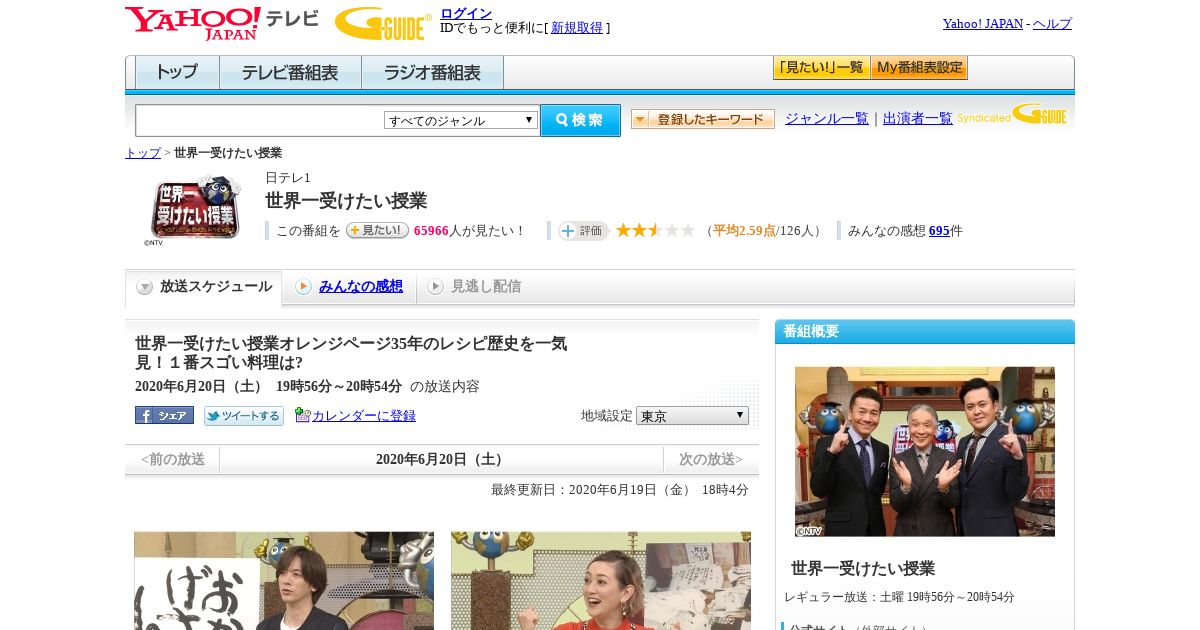This screenshot has width=1200, height=630.
Task: Open the 「見たい!」一覧 button
Action: click(821, 68)
